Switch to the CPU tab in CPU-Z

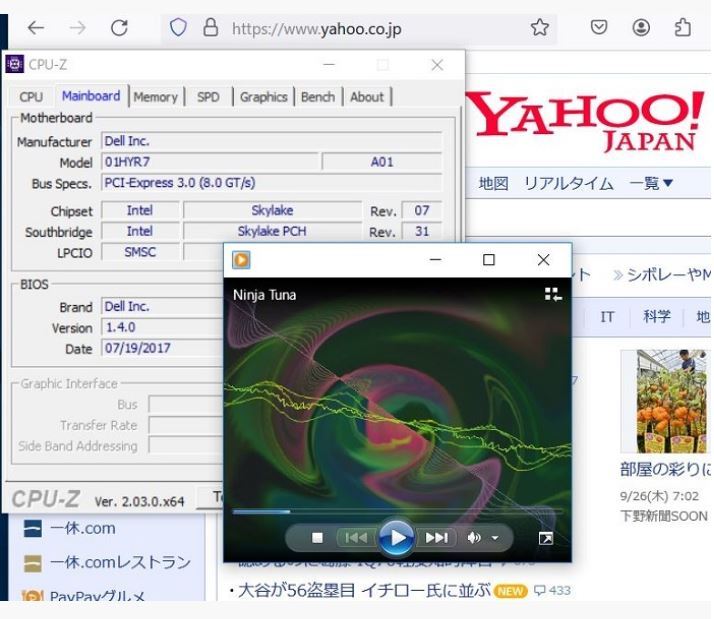(31, 97)
